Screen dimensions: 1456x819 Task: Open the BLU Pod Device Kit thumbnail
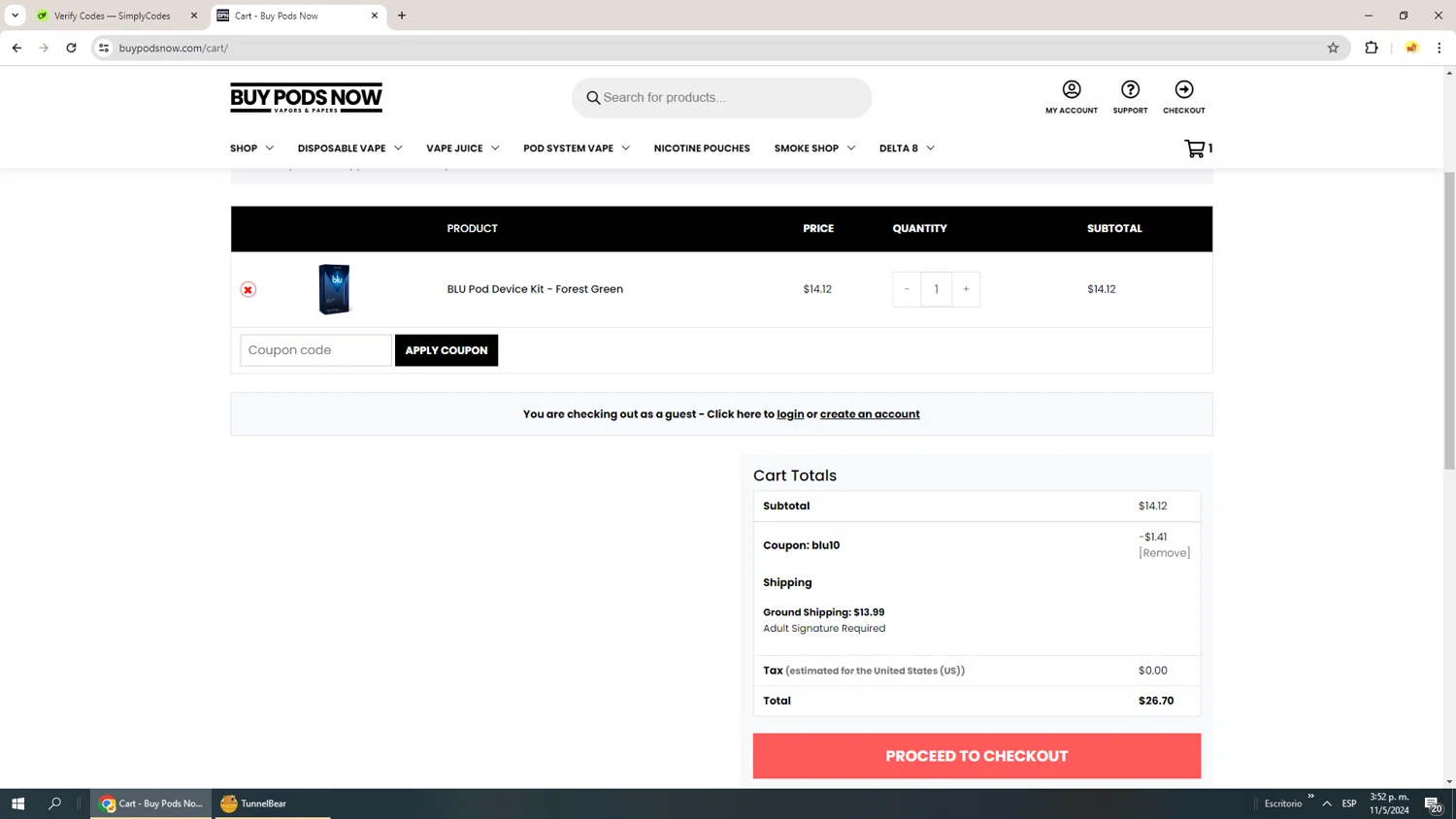pyautogui.click(x=334, y=289)
